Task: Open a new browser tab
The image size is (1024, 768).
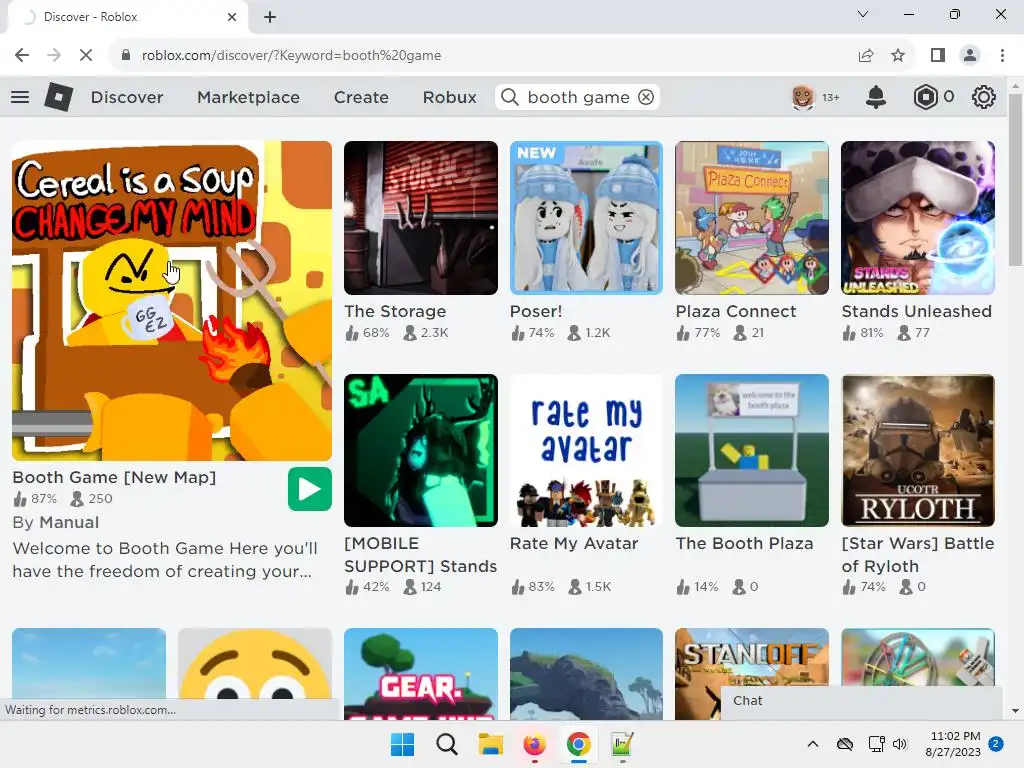Action: click(x=270, y=17)
